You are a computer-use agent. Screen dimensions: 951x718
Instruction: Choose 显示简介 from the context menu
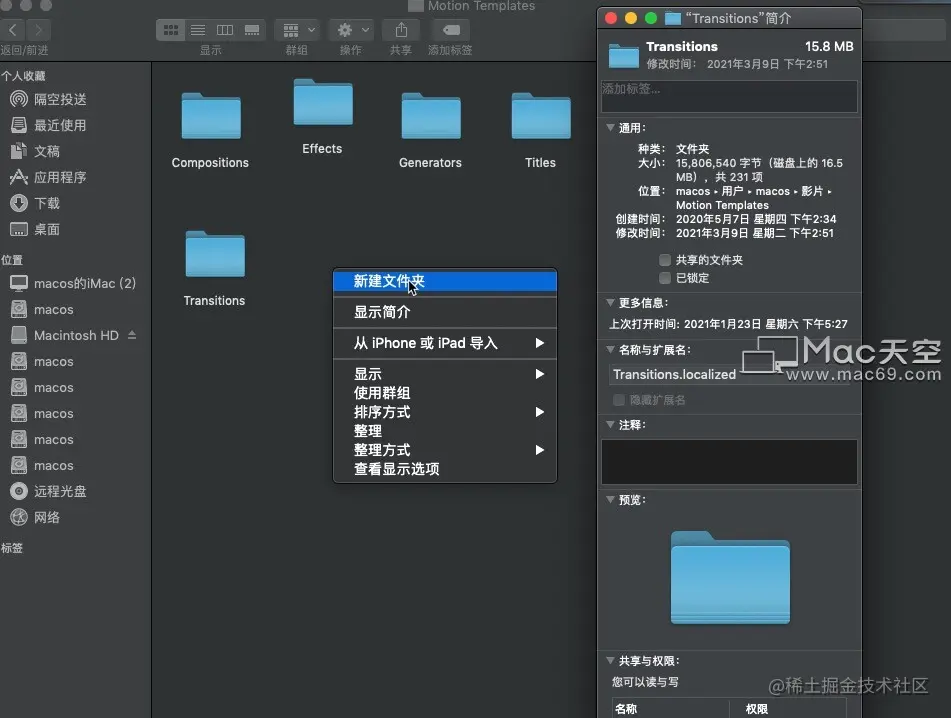445,312
